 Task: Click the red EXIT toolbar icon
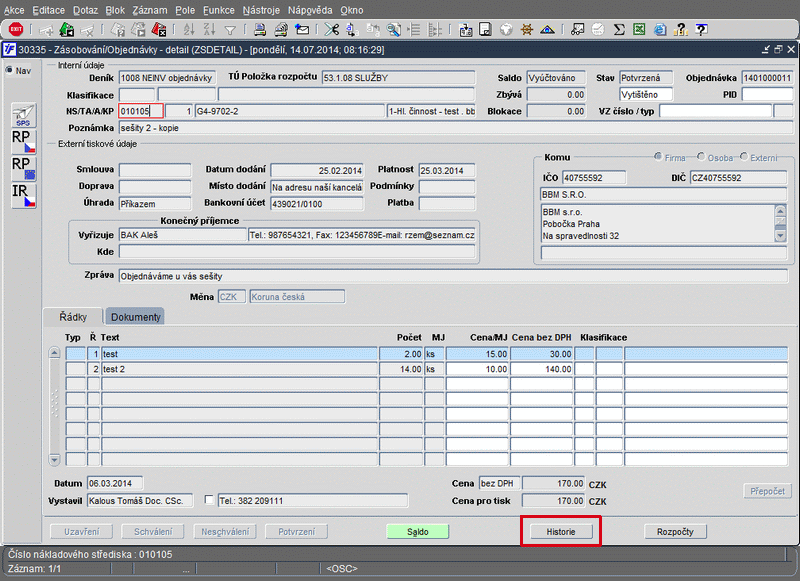pos(16,29)
